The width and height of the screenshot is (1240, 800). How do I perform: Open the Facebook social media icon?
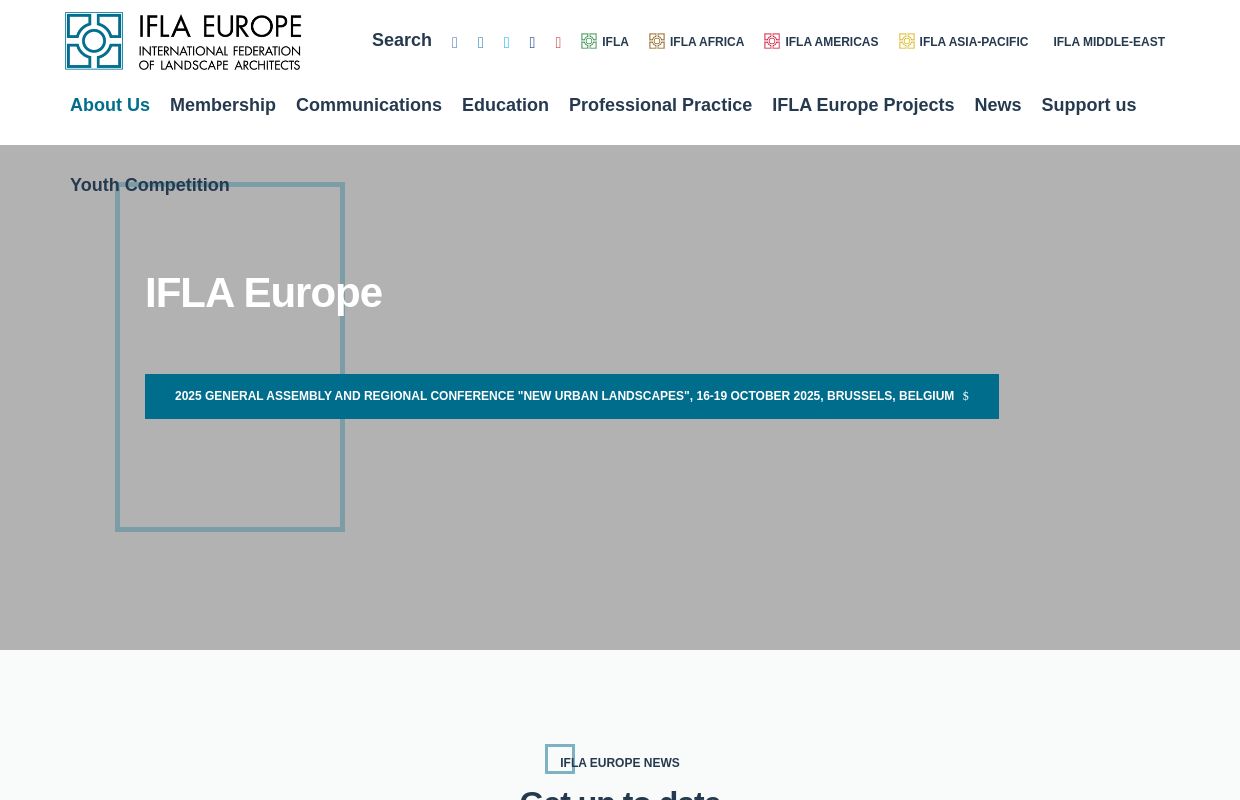455,42
